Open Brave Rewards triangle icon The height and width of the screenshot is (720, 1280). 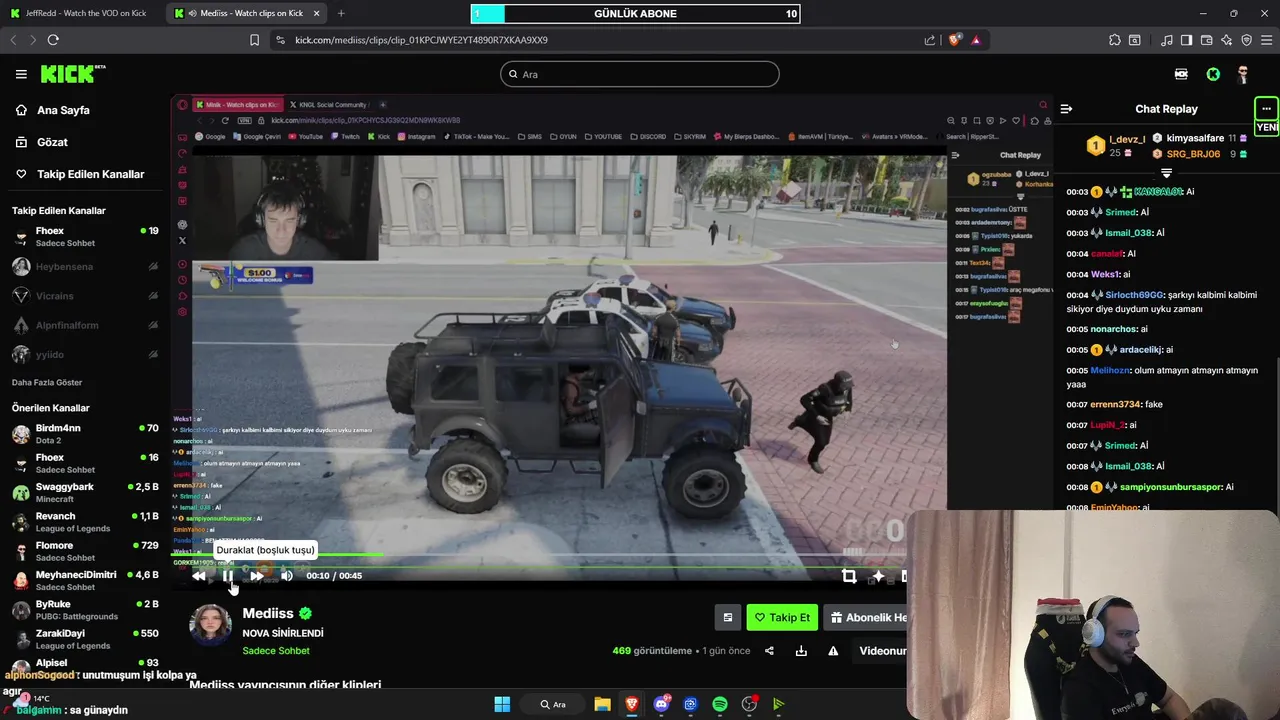tap(976, 40)
